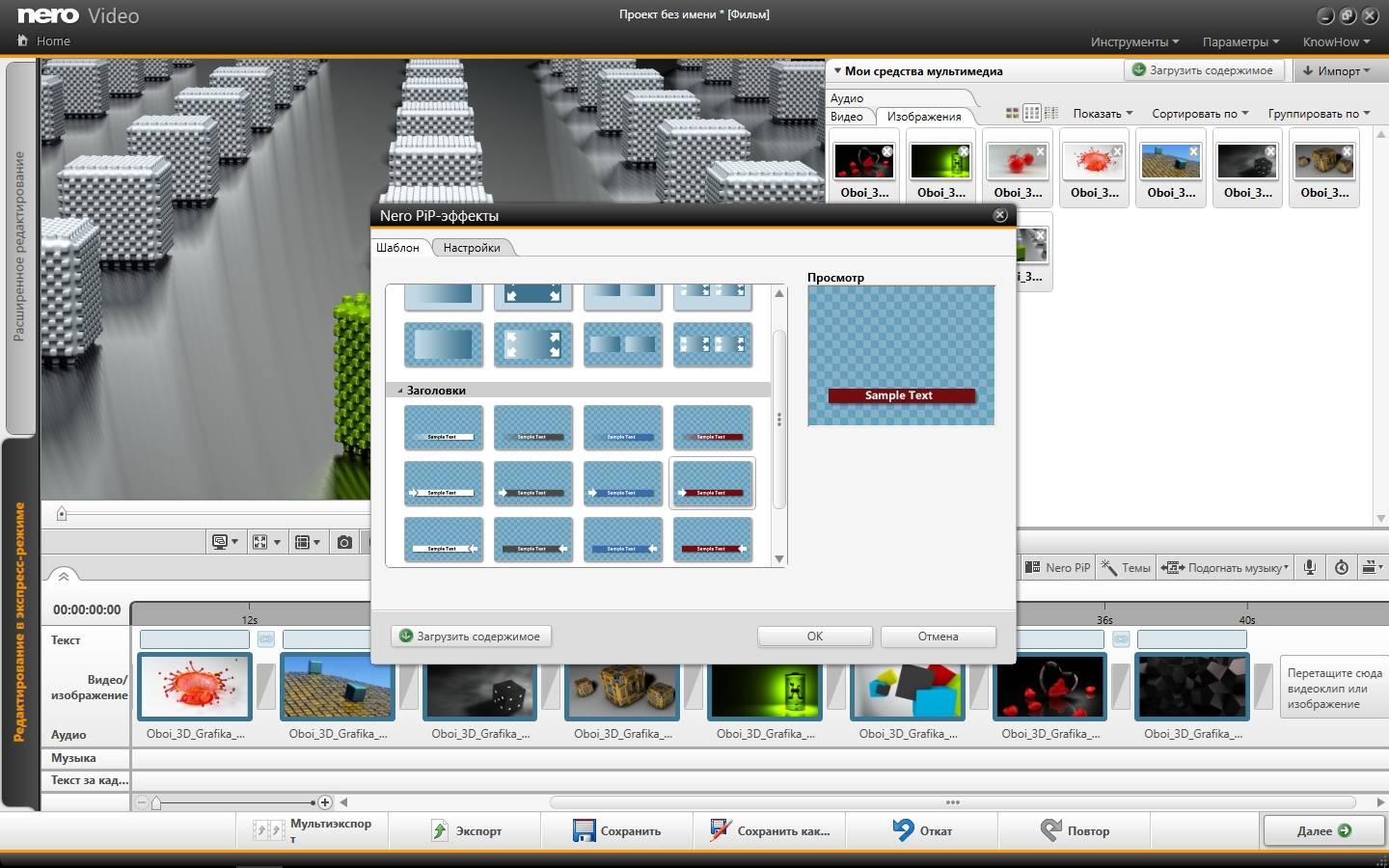Click the zoom-in plus icon below timeline
Viewport: 1389px width, 868px height.
[x=325, y=802]
